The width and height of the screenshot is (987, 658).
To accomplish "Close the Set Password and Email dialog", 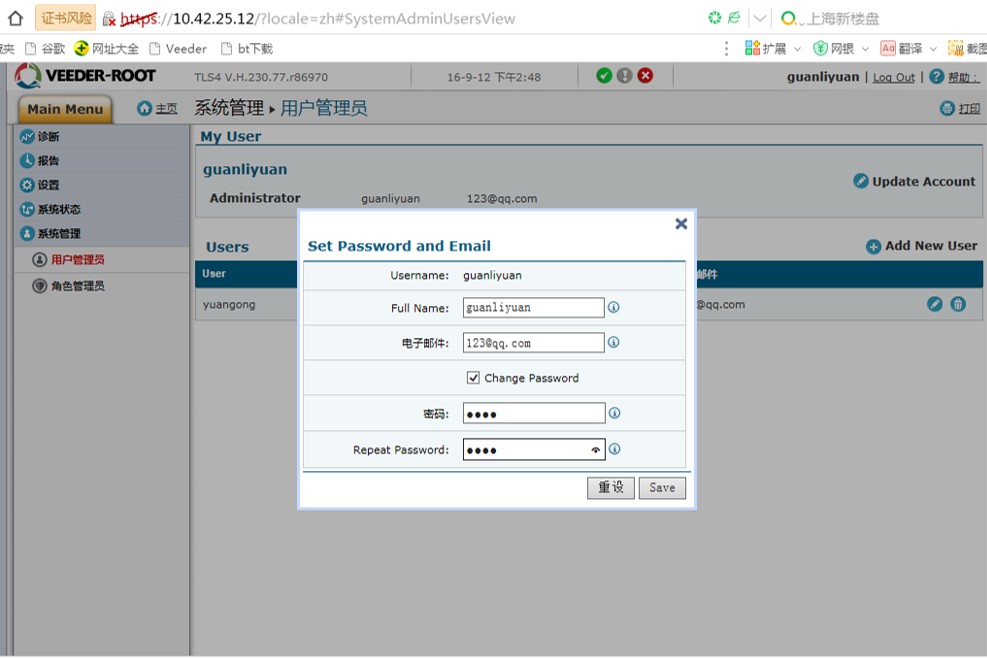I will coord(681,224).
